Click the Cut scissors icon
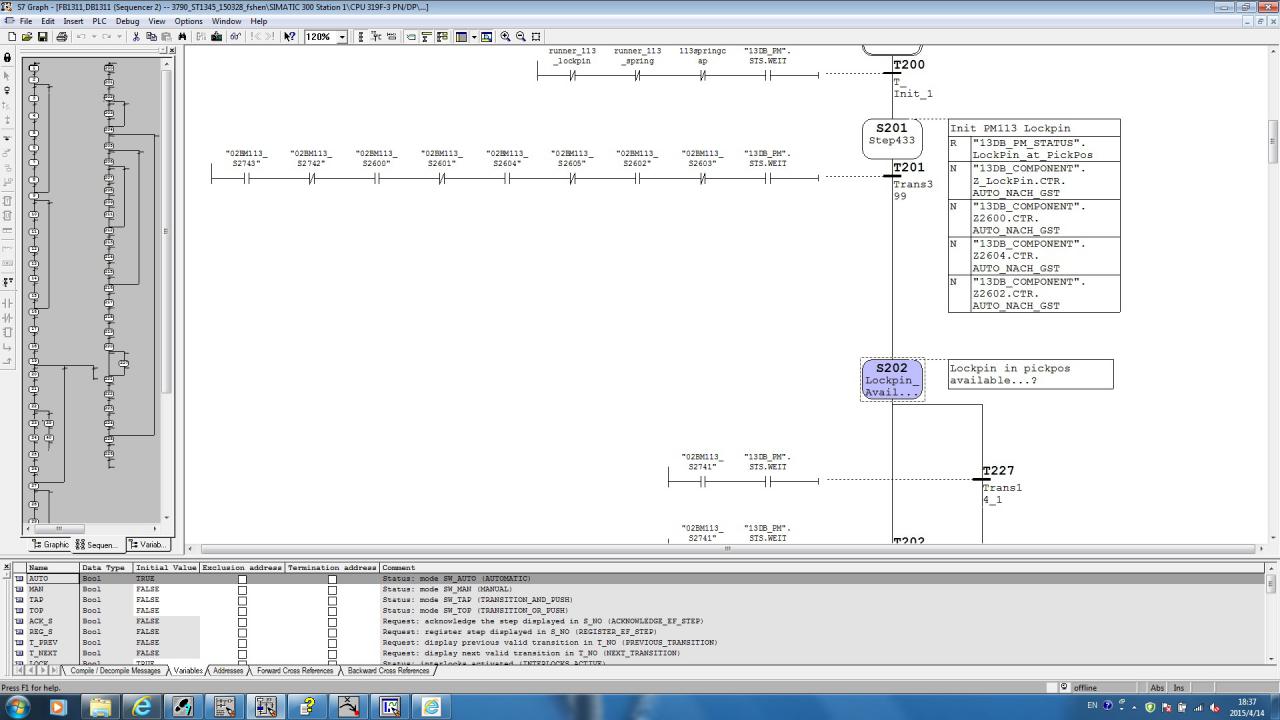This screenshot has width=1280, height=720. pyautogui.click(x=136, y=36)
